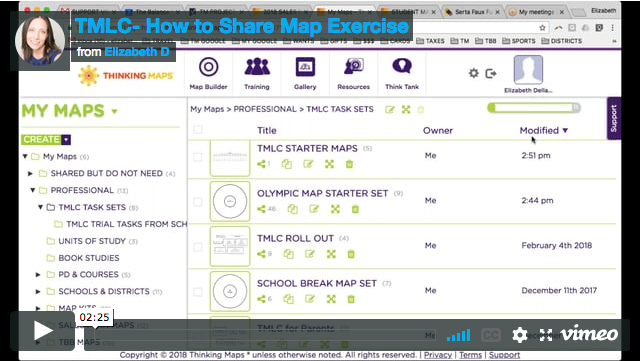
Task: Check the OLYMPIC MAP STARTER SET checkbox
Action: tap(198, 202)
